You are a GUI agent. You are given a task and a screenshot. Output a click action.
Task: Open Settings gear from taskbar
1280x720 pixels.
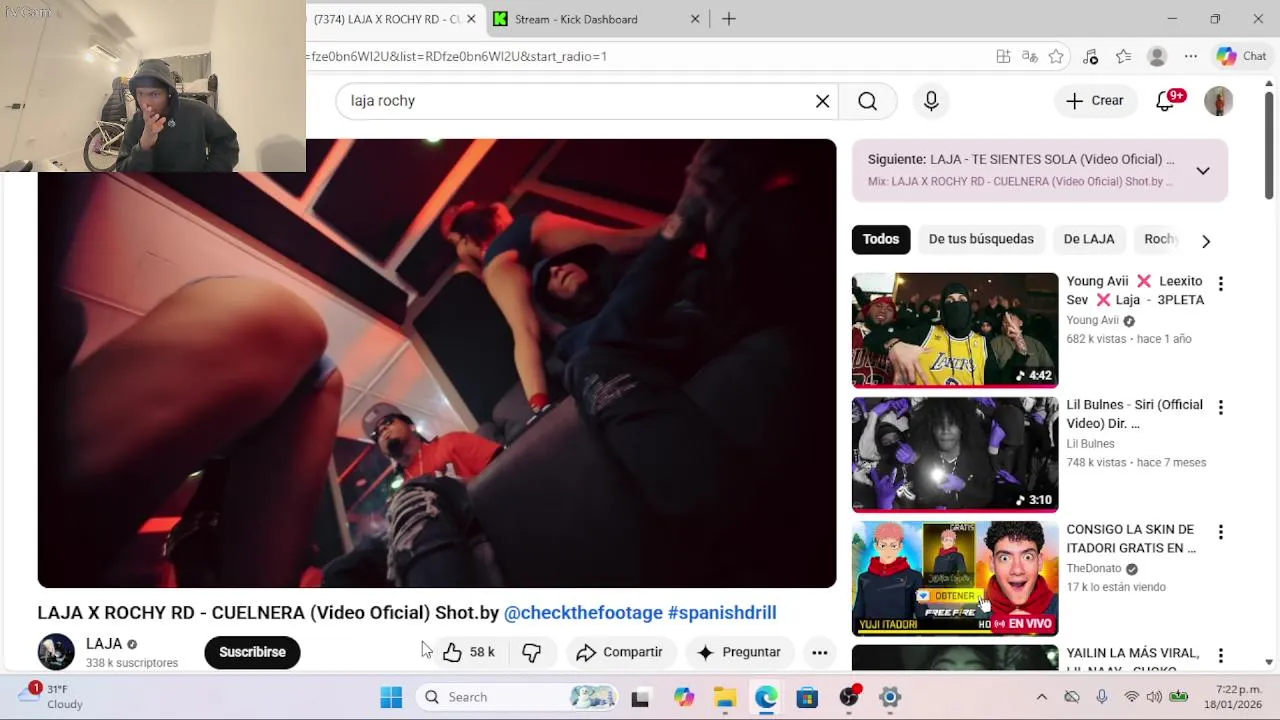(x=890, y=697)
